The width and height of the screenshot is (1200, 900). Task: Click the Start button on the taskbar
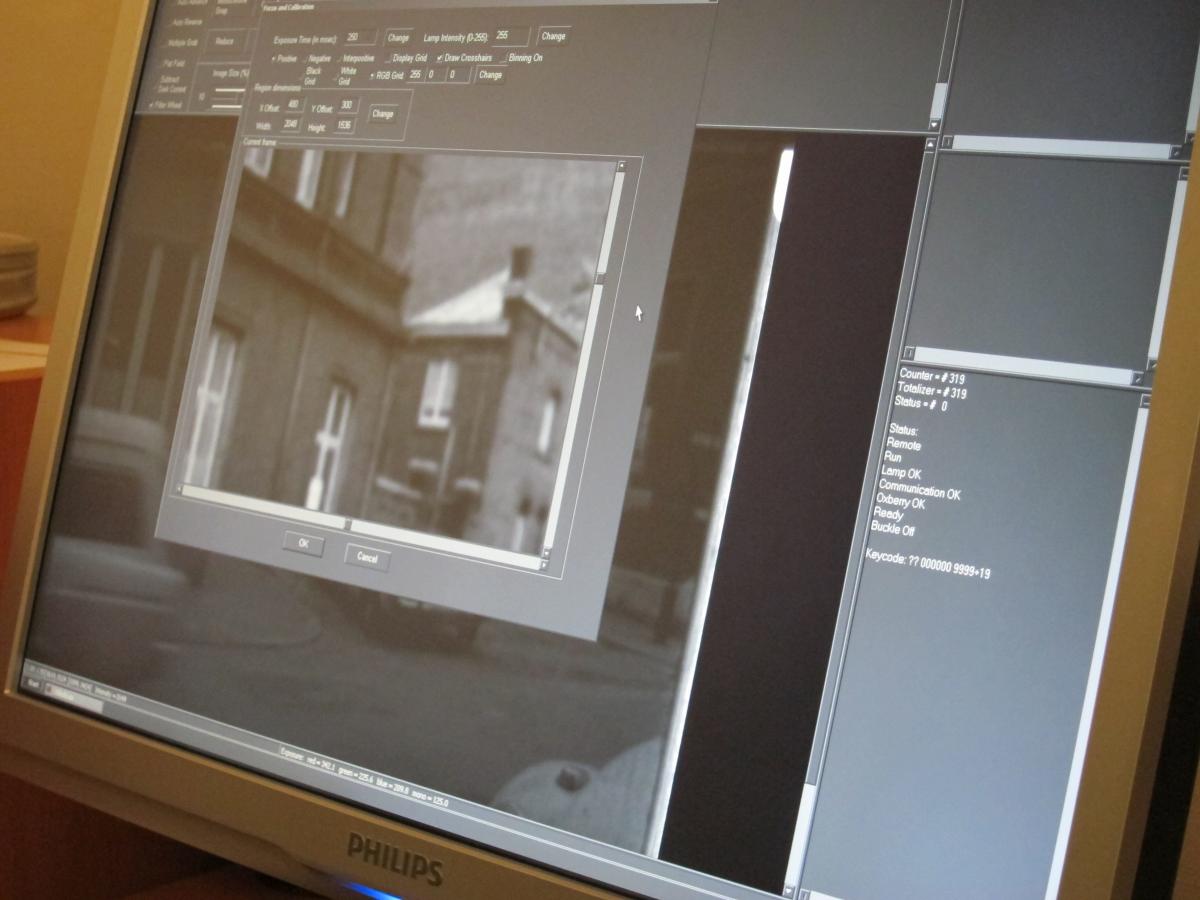(x=34, y=684)
